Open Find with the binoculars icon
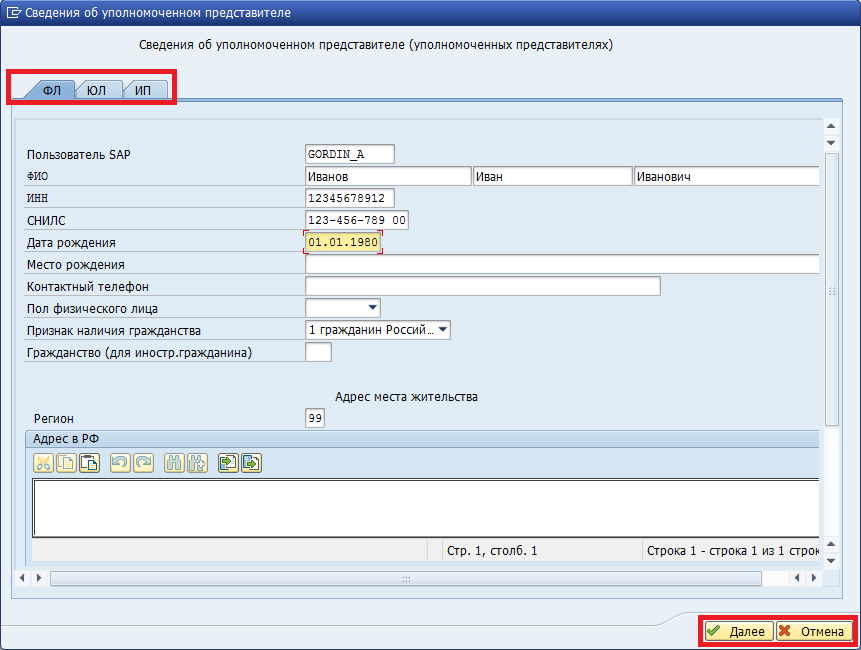This screenshot has height=650, width=861. pyautogui.click(x=174, y=462)
